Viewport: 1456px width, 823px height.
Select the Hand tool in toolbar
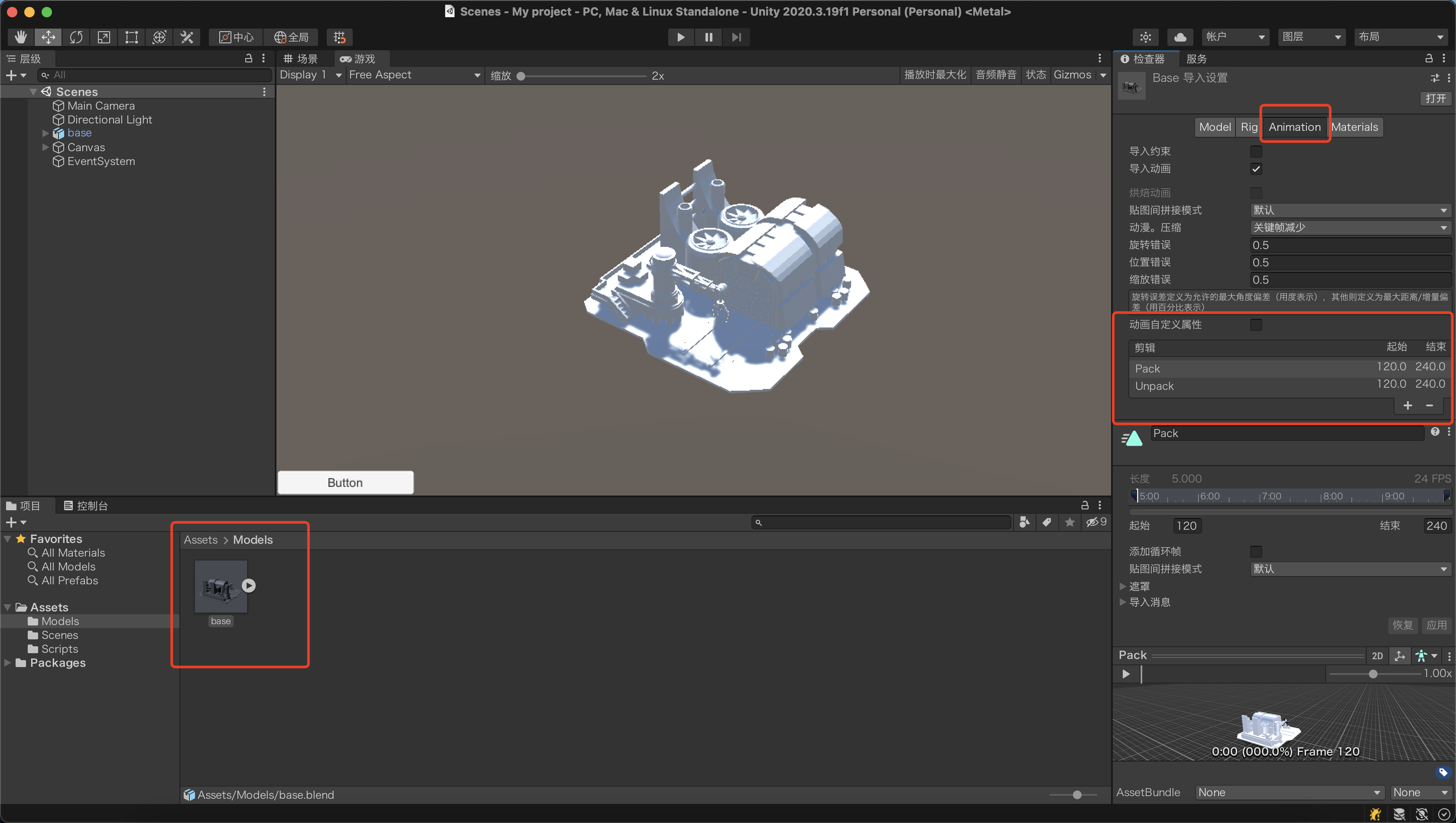(x=21, y=37)
